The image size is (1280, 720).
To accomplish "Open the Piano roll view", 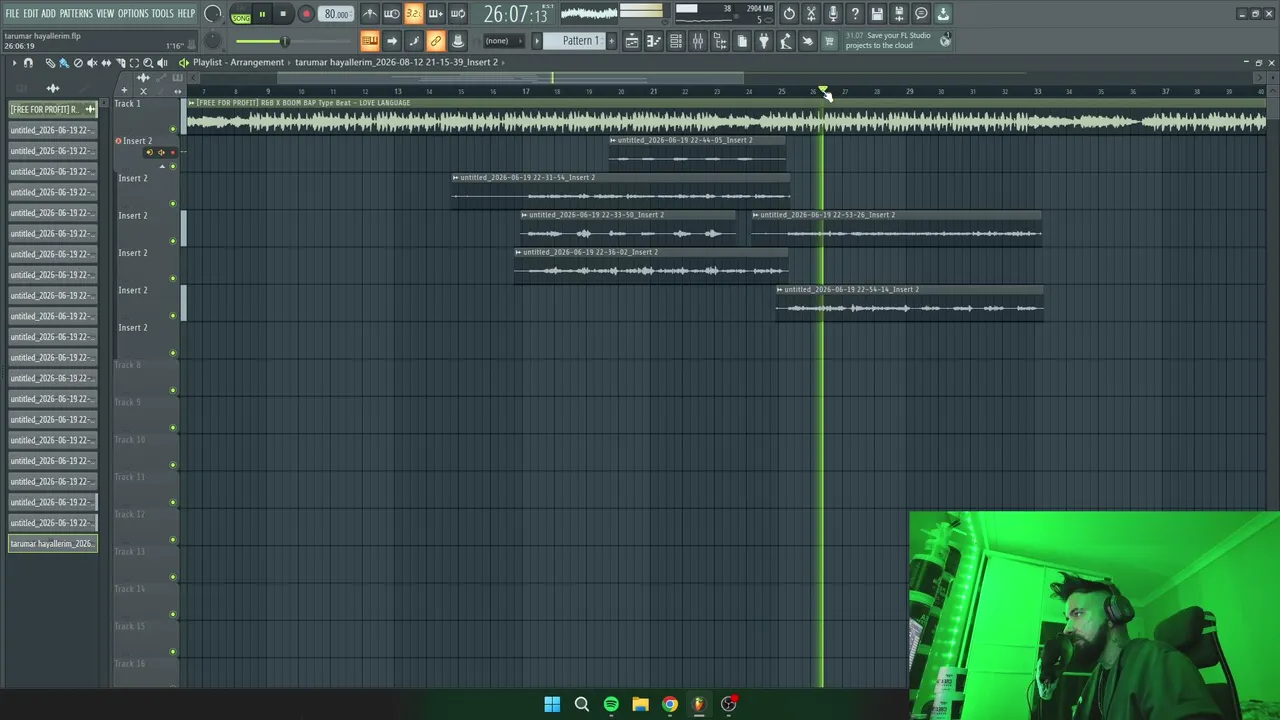I will (654, 41).
